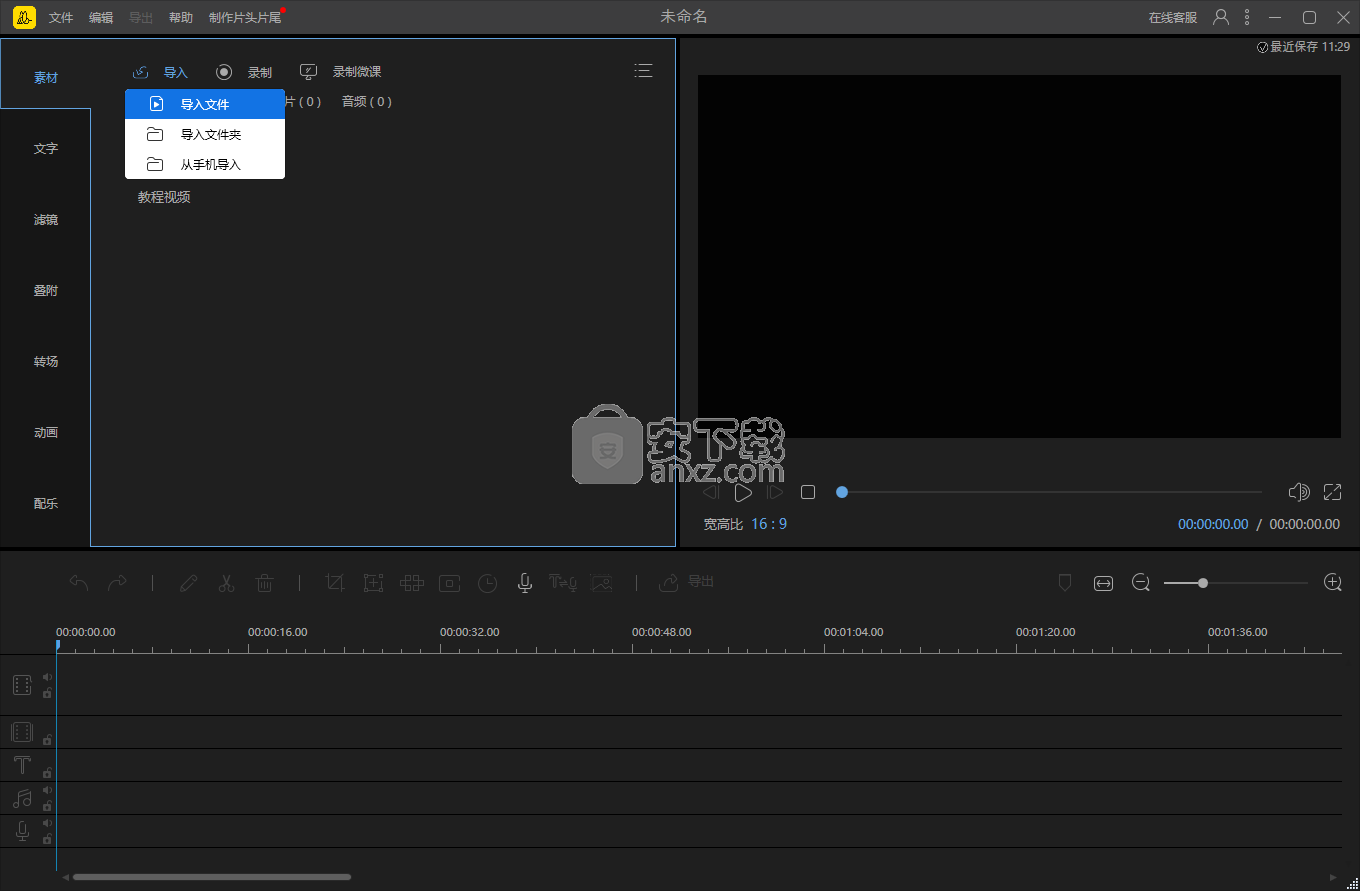This screenshot has width=1360, height=891.
Task: Click the user account icon
Action: tap(1221, 17)
